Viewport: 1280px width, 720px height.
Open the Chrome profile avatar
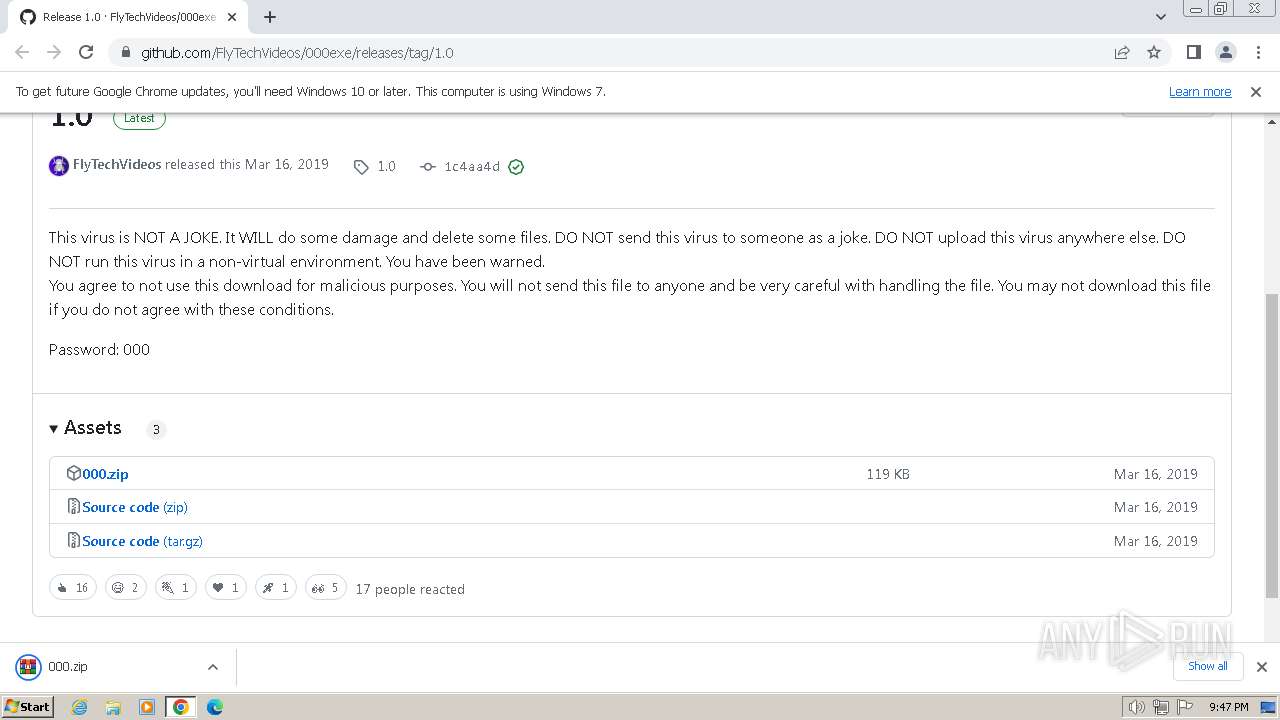pyautogui.click(x=1225, y=52)
